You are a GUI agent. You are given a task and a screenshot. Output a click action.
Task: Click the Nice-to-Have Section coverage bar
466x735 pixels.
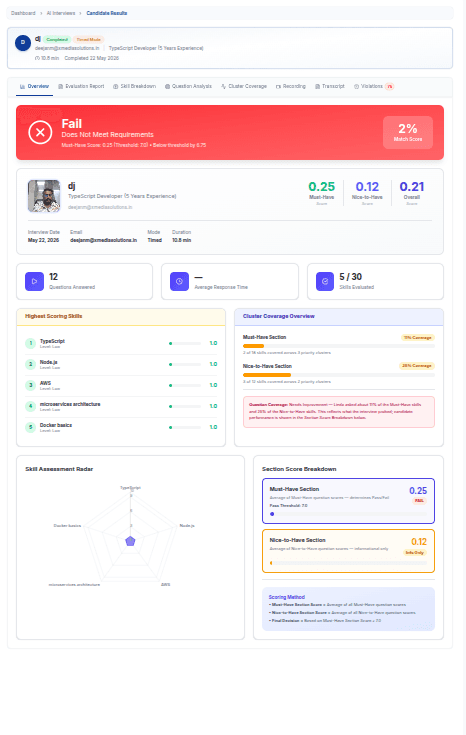339,375
